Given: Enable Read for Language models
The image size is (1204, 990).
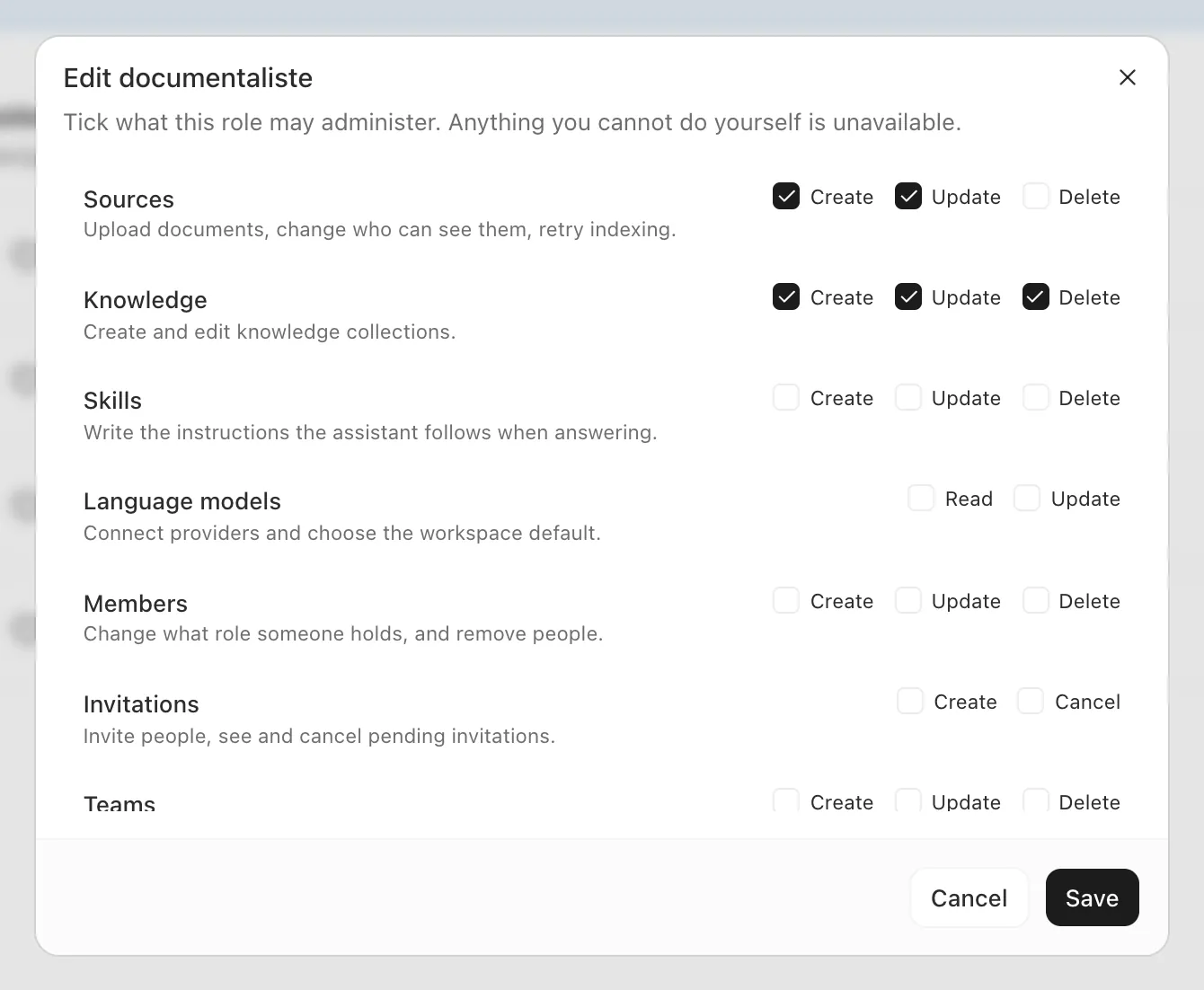Looking at the screenshot, I should click(x=921, y=498).
